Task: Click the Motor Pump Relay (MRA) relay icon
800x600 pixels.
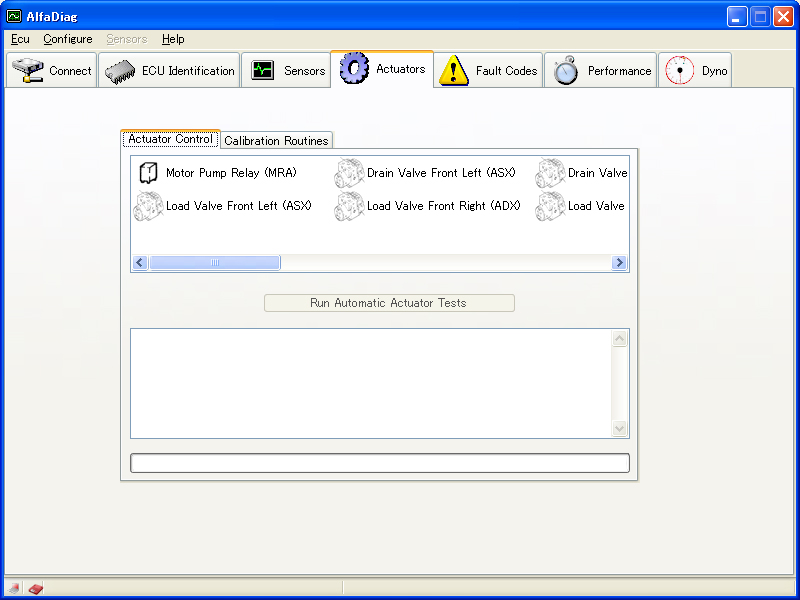Action: [x=148, y=173]
